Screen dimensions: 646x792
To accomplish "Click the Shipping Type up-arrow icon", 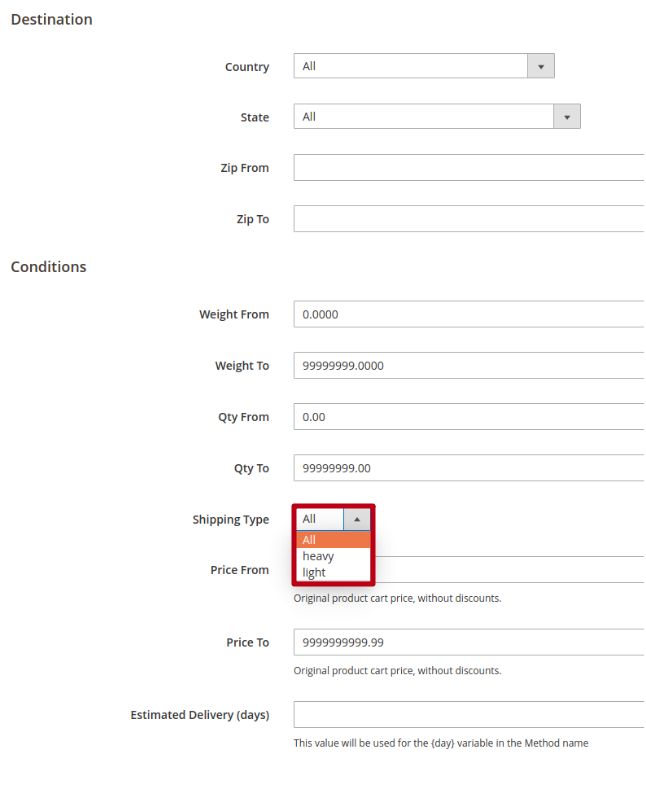I will click(357, 520).
